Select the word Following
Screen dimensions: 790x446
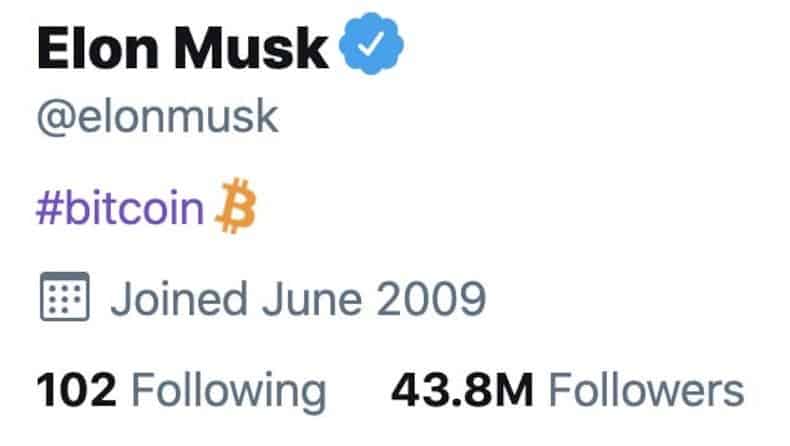229,393
